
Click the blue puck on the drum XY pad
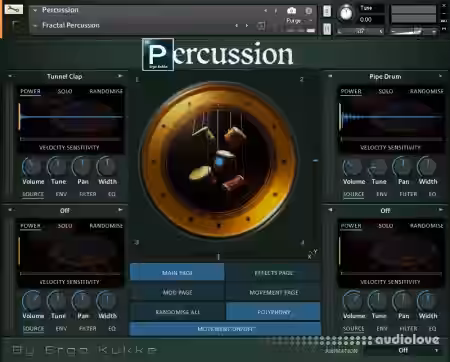click(219, 162)
